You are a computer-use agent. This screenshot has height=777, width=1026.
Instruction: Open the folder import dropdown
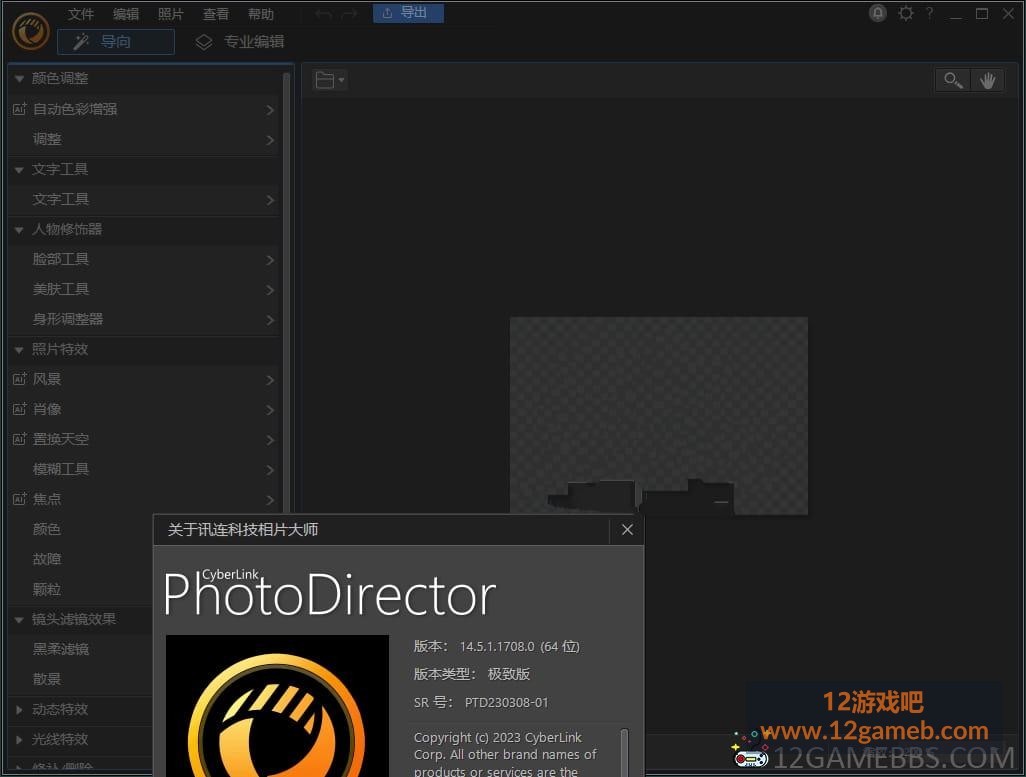330,80
